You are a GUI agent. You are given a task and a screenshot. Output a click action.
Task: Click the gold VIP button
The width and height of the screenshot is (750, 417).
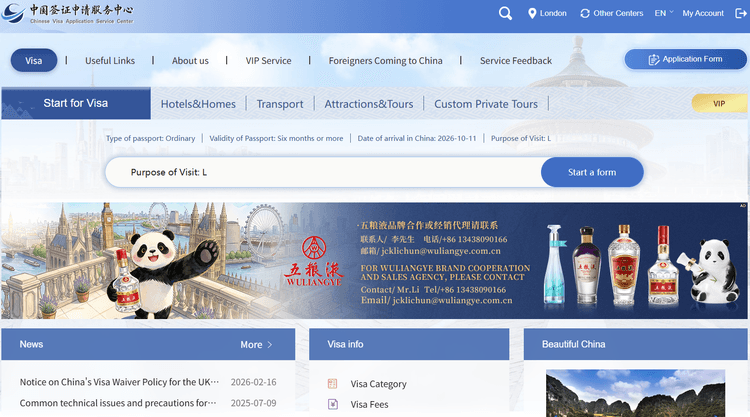coord(720,103)
